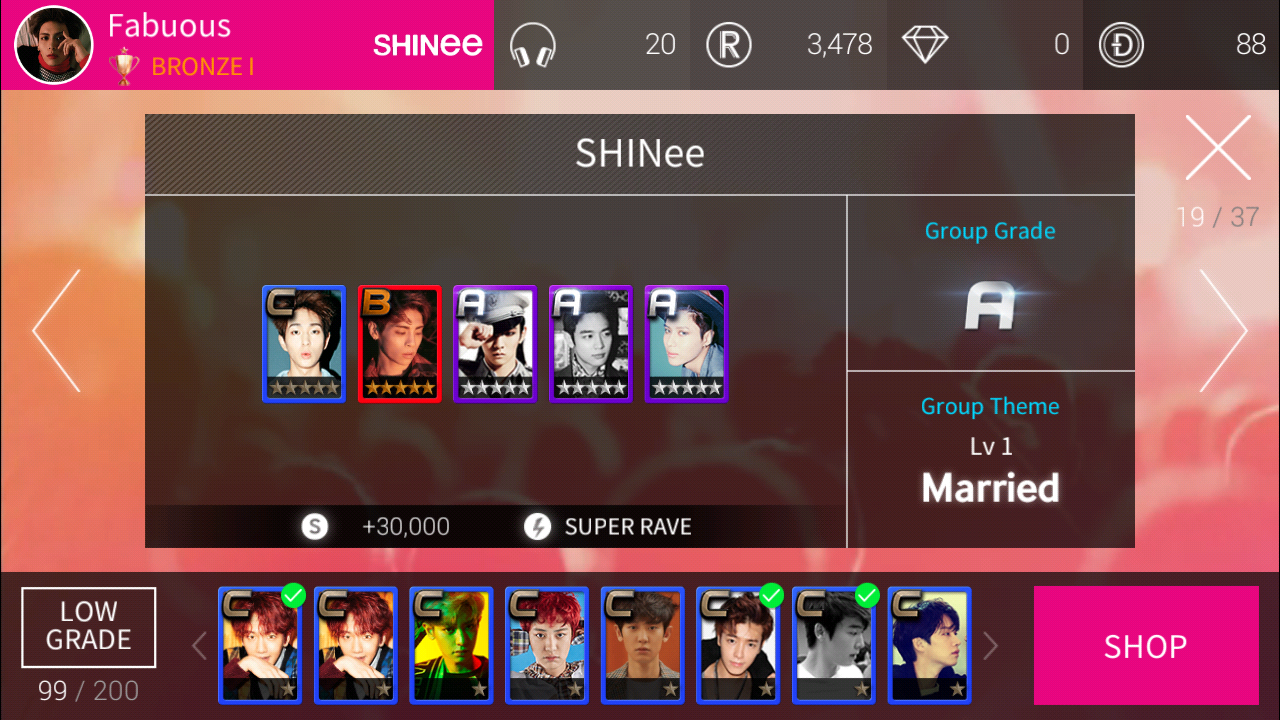Select the red B-grade member card
Screen dimensions: 1280x720
click(x=399, y=344)
